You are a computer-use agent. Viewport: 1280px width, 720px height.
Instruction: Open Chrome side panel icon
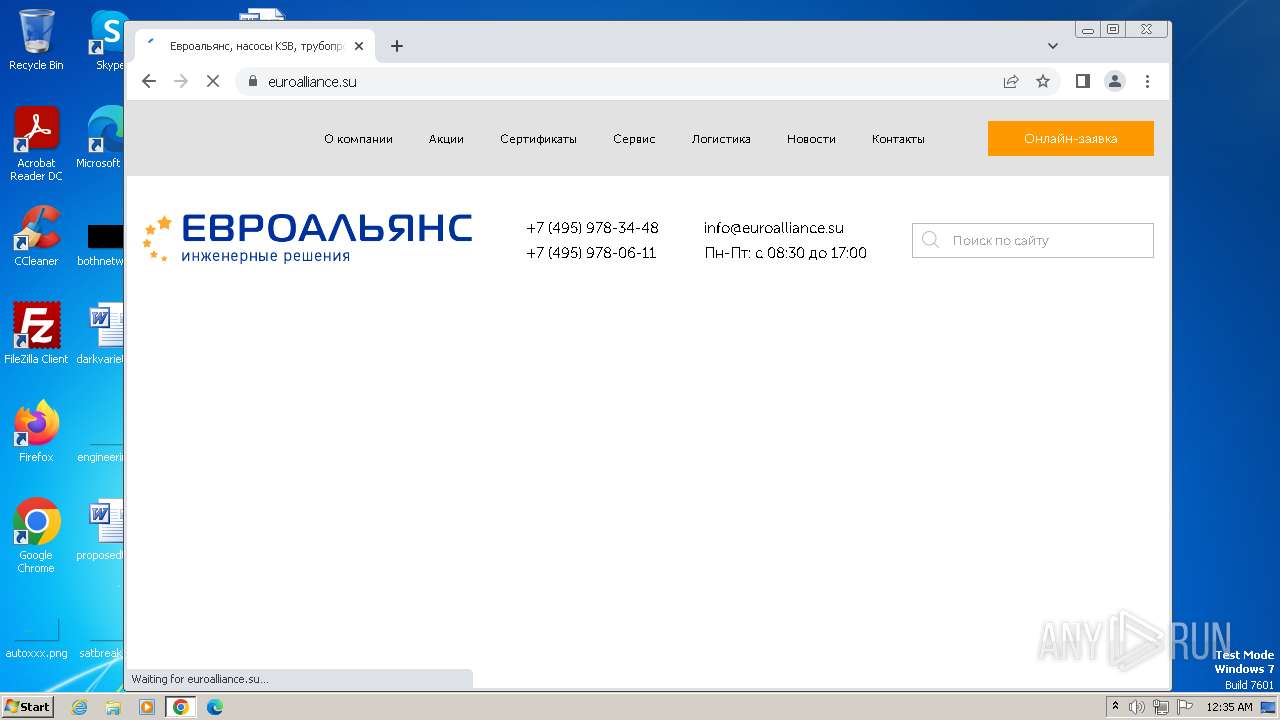(x=1082, y=81)
